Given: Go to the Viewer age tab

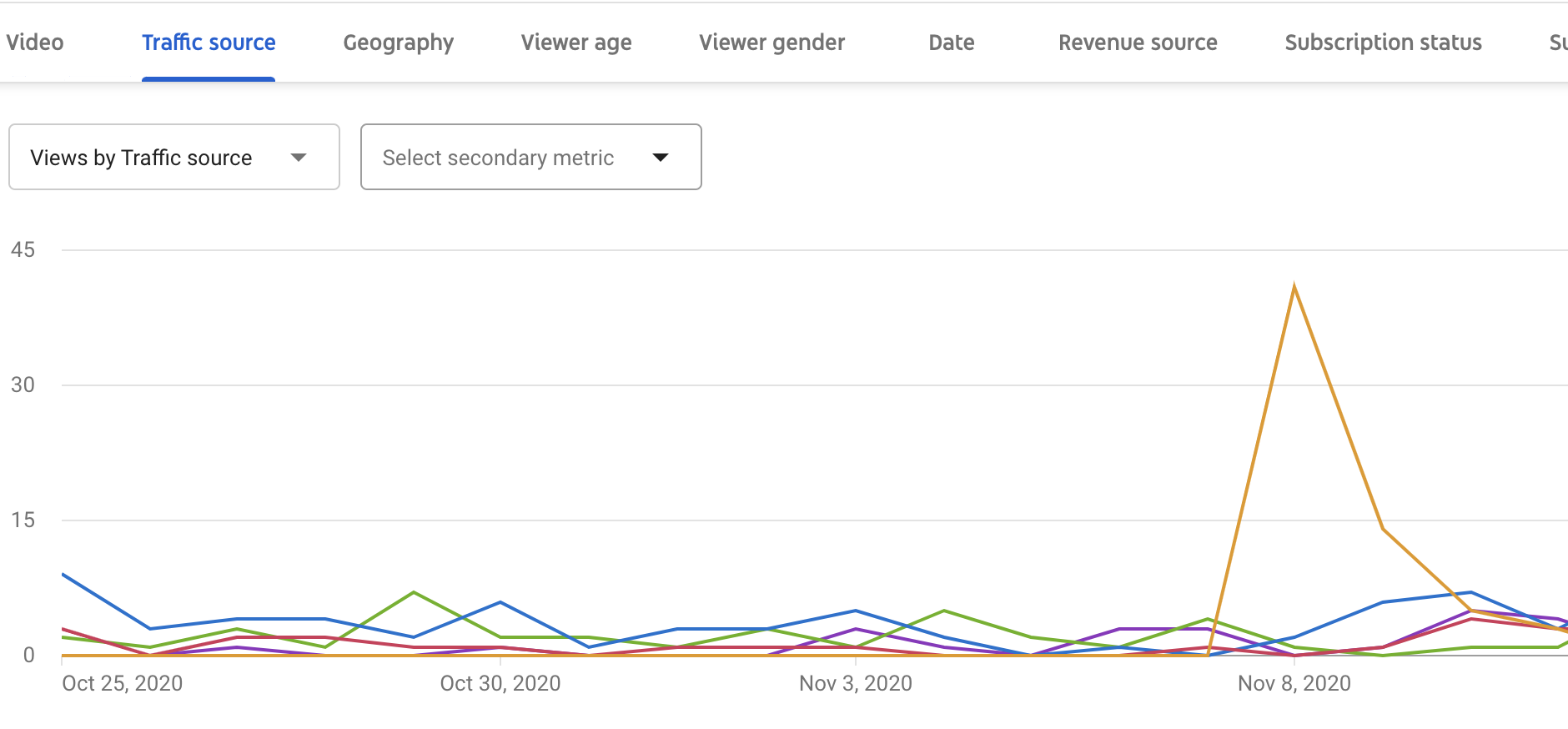Looking at the screenshot, I should coord(576,43).
